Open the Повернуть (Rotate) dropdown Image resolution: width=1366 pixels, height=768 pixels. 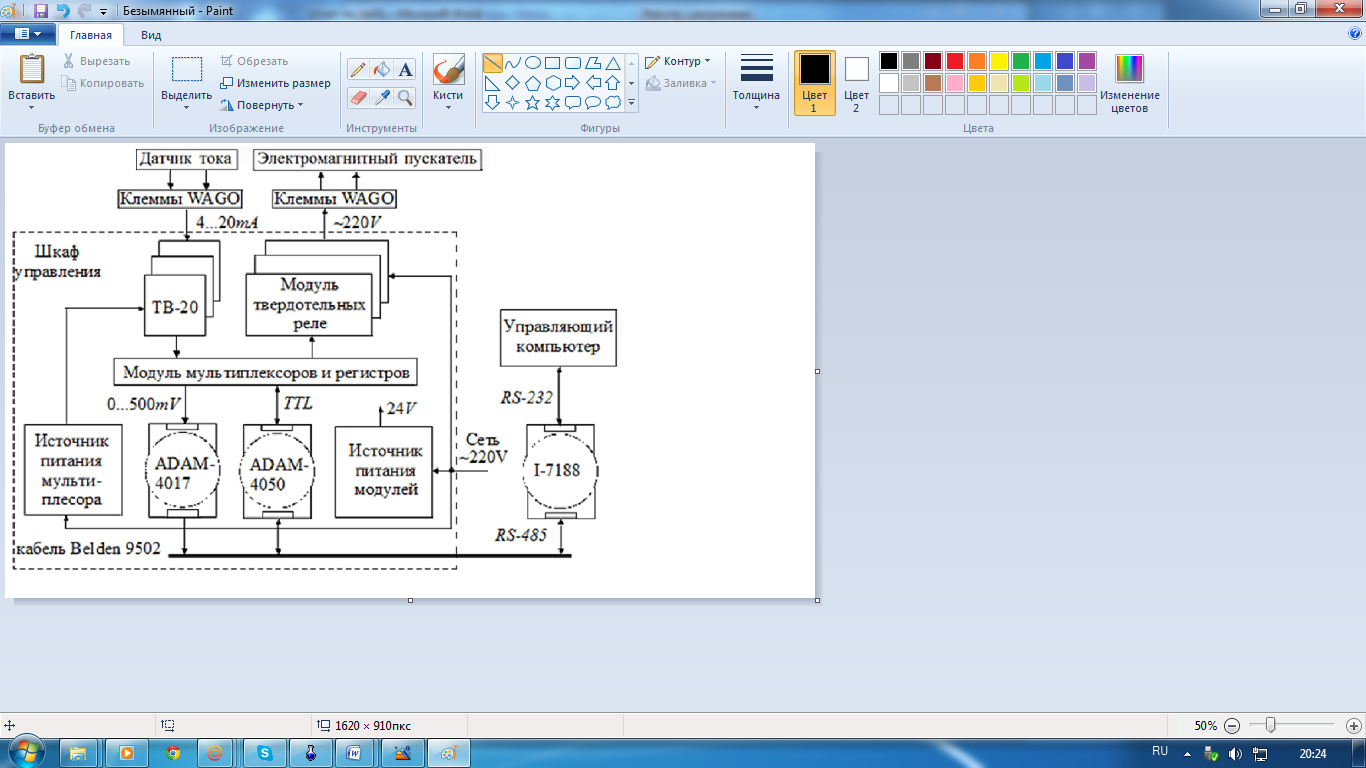coord(261,105)
